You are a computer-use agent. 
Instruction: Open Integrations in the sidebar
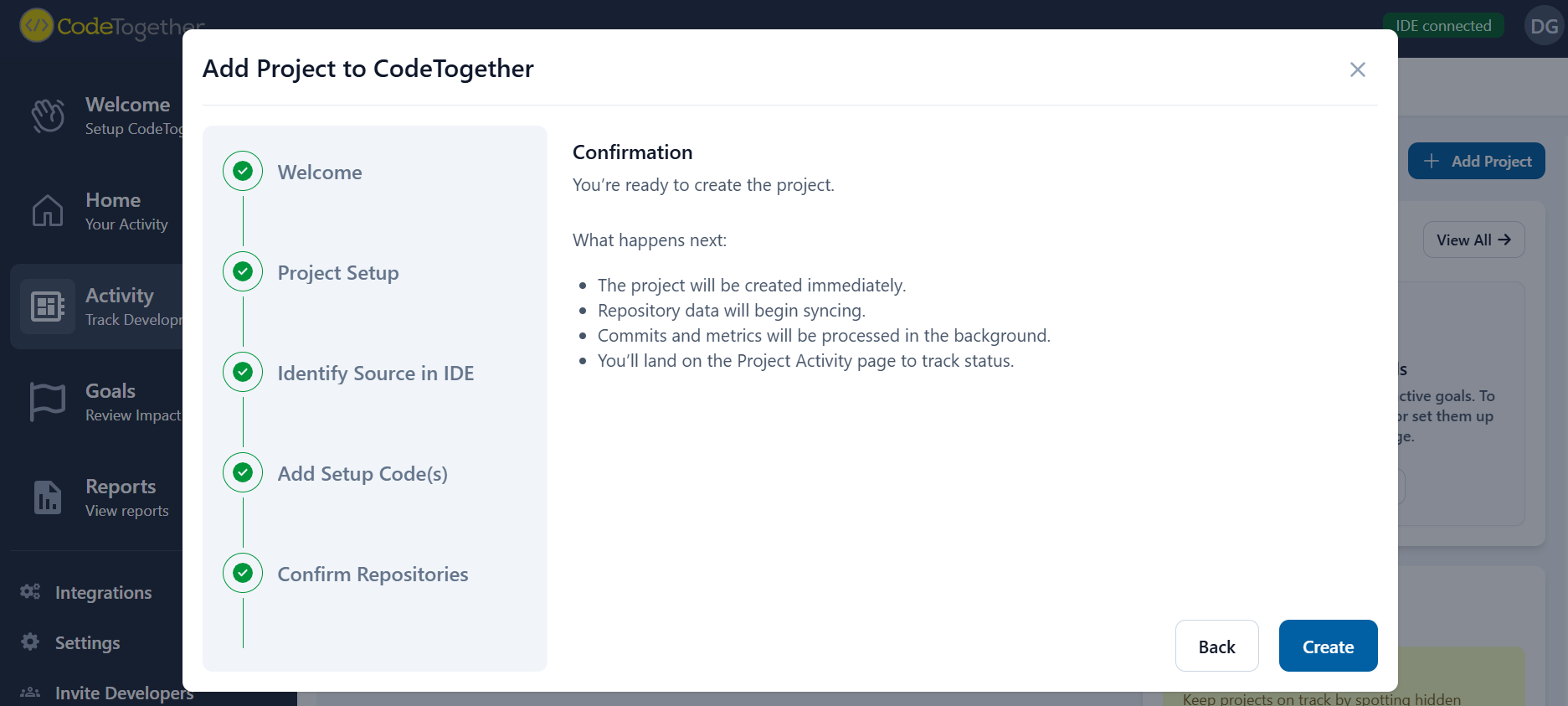103,593
